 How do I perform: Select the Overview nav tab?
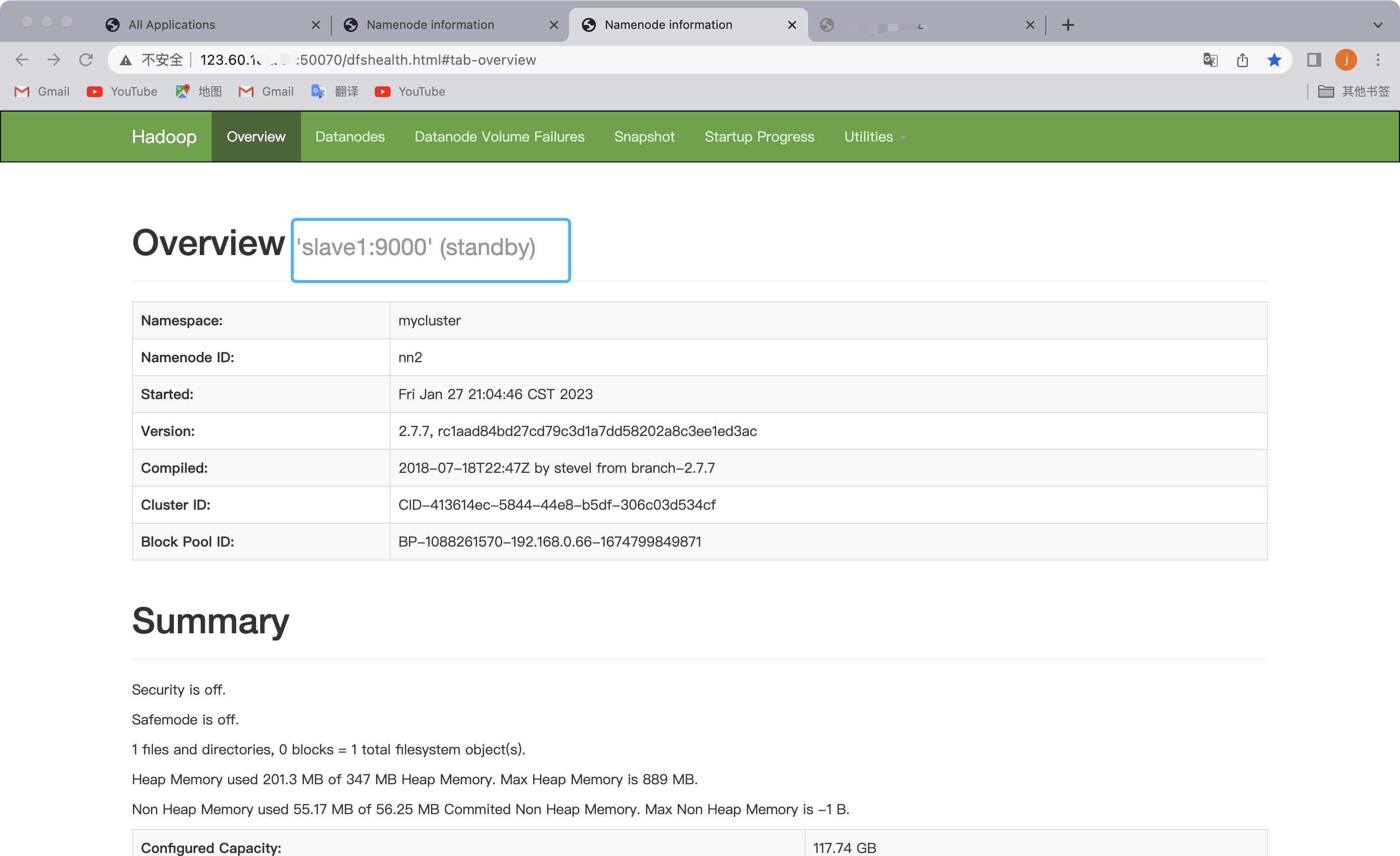(x=256, y=137)
